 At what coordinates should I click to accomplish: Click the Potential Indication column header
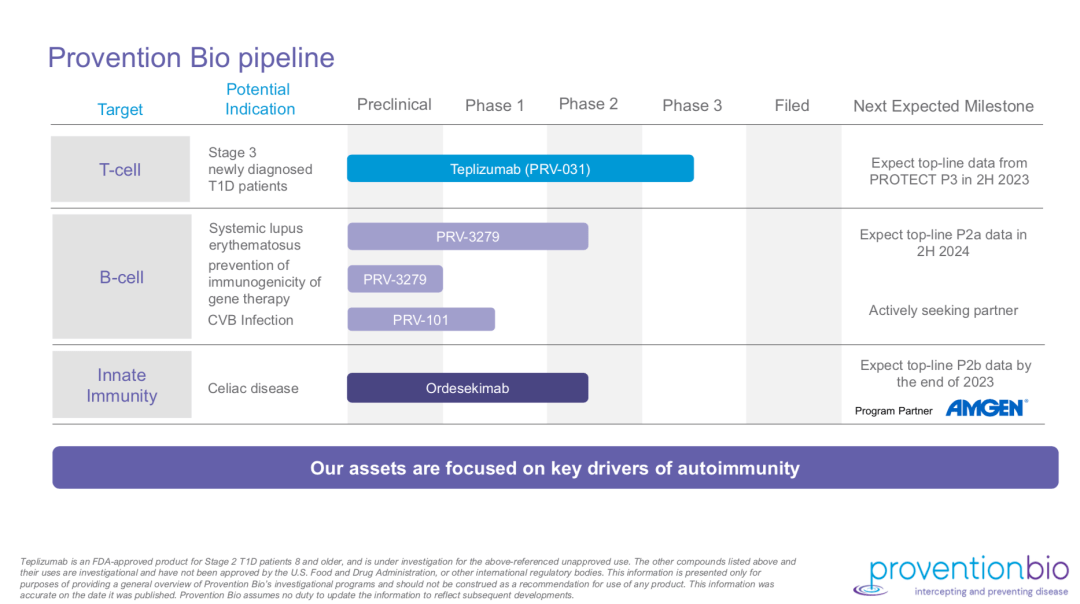click(259, 99)
